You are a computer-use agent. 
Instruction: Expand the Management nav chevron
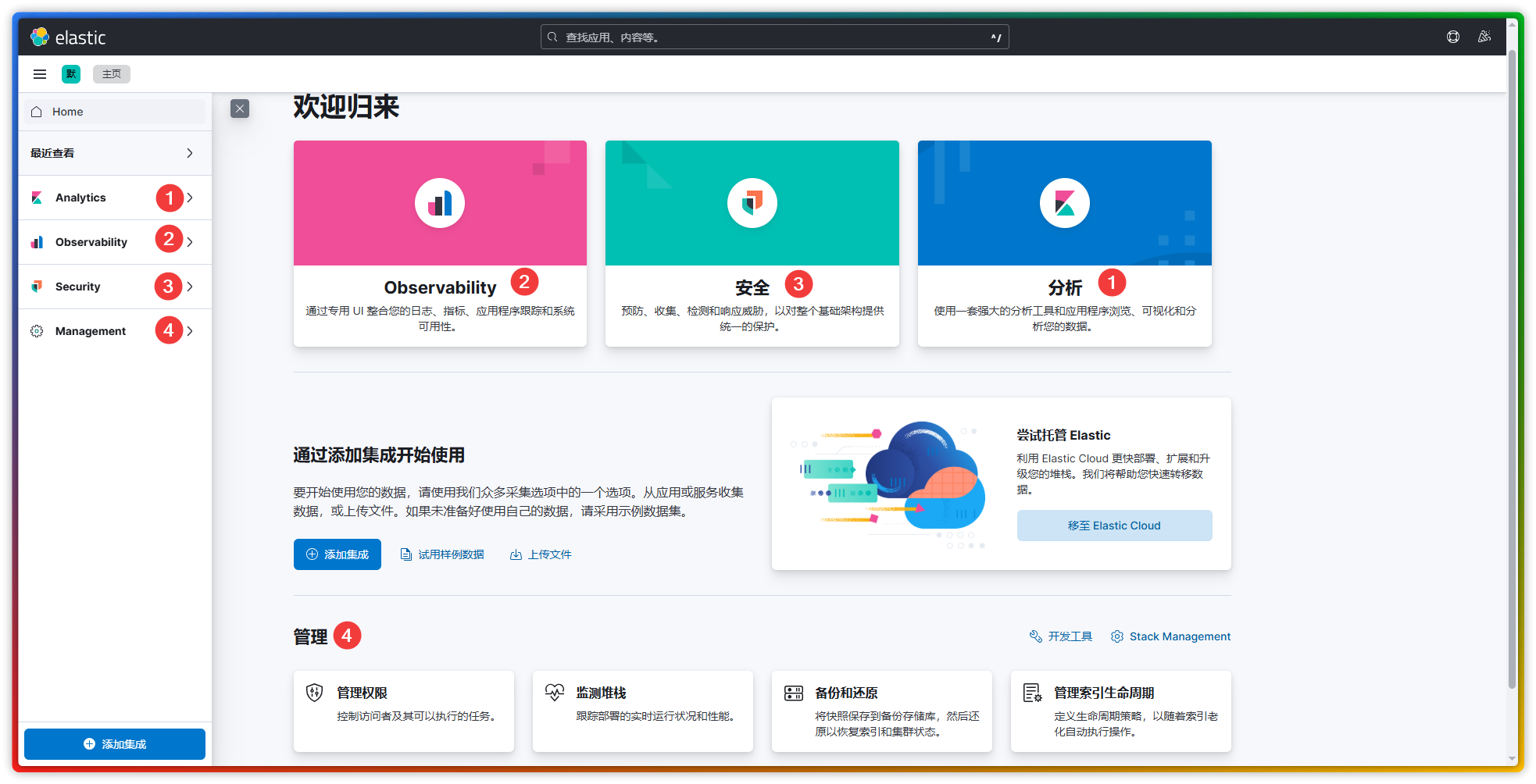click(190, 331)
